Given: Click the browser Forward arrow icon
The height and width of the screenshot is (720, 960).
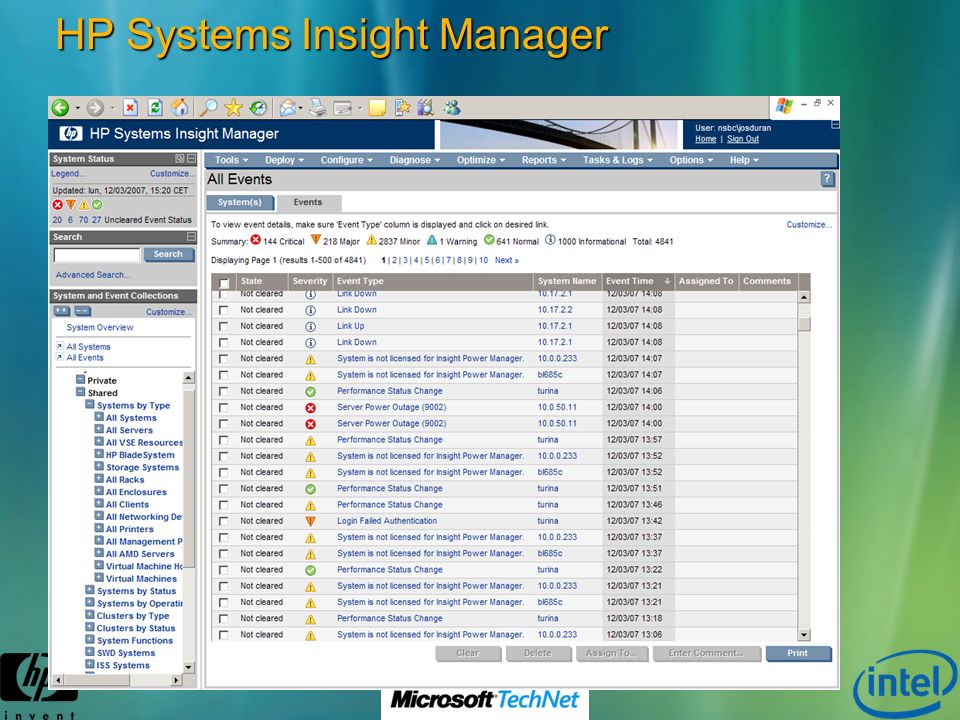Looking at the screenshot, I should [x=95, y=108].
